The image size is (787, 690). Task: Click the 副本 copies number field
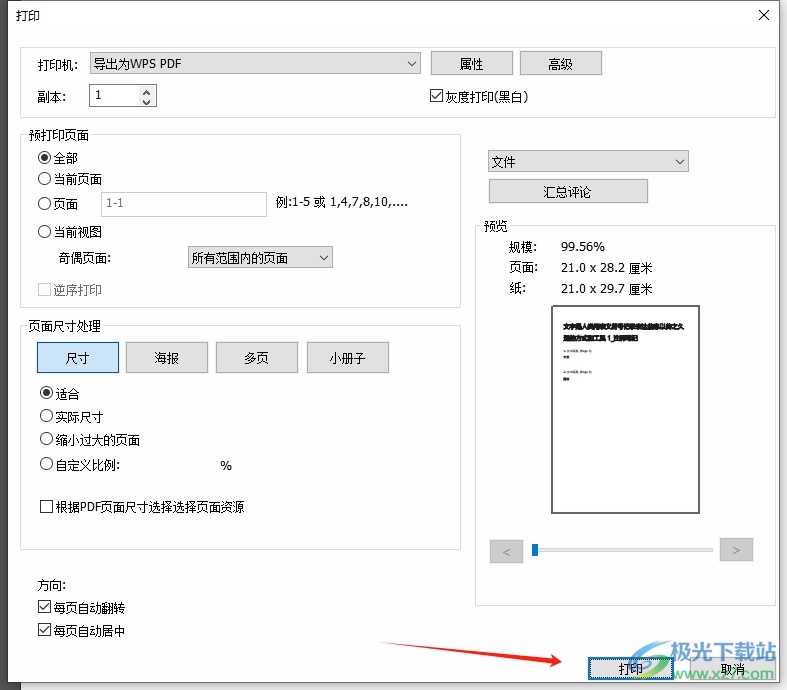pos(114,95)
